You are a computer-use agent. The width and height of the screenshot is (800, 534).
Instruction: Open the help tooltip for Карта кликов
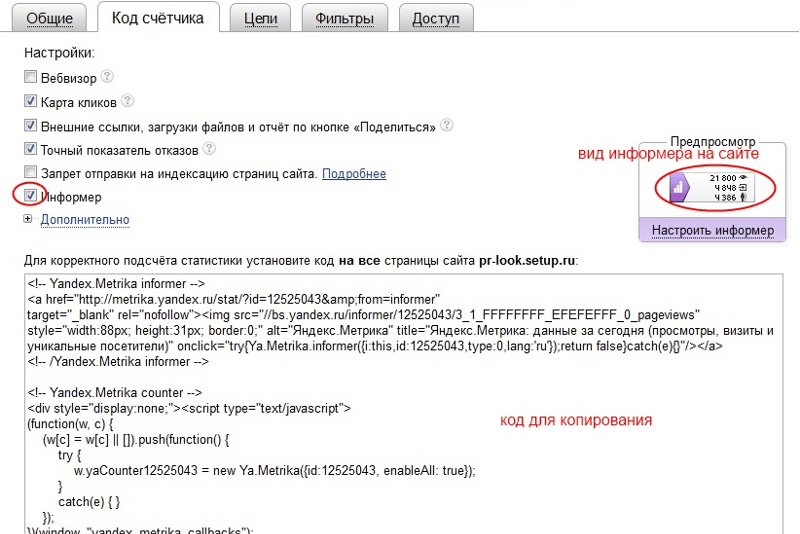tap(127, 102)
